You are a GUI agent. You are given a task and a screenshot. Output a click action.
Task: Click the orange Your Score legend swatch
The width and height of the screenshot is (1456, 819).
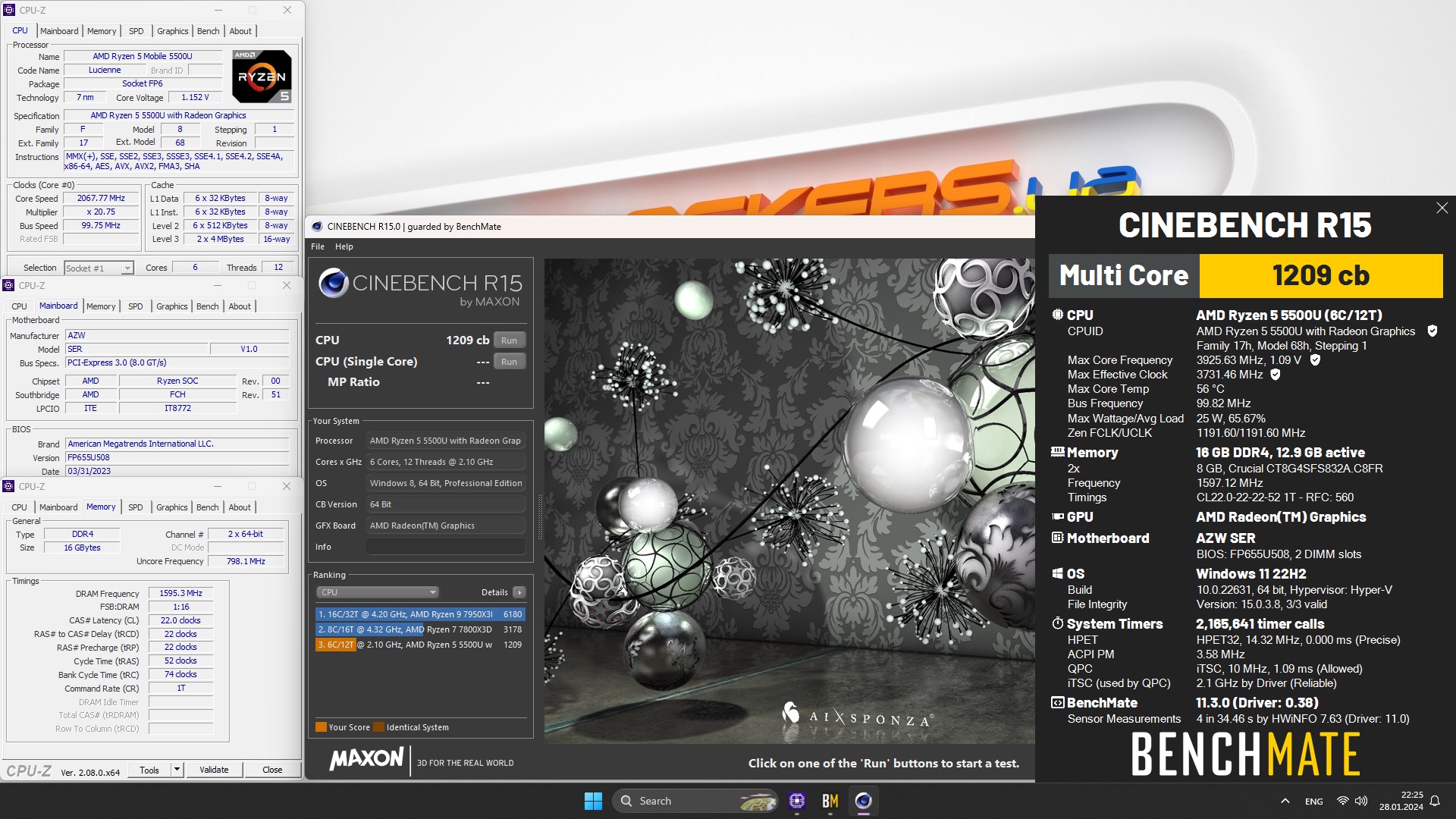[321, 727]
